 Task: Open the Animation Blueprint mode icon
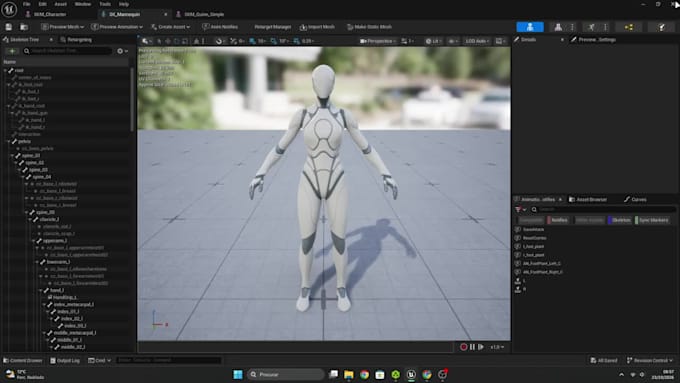(x=628, y=27)
